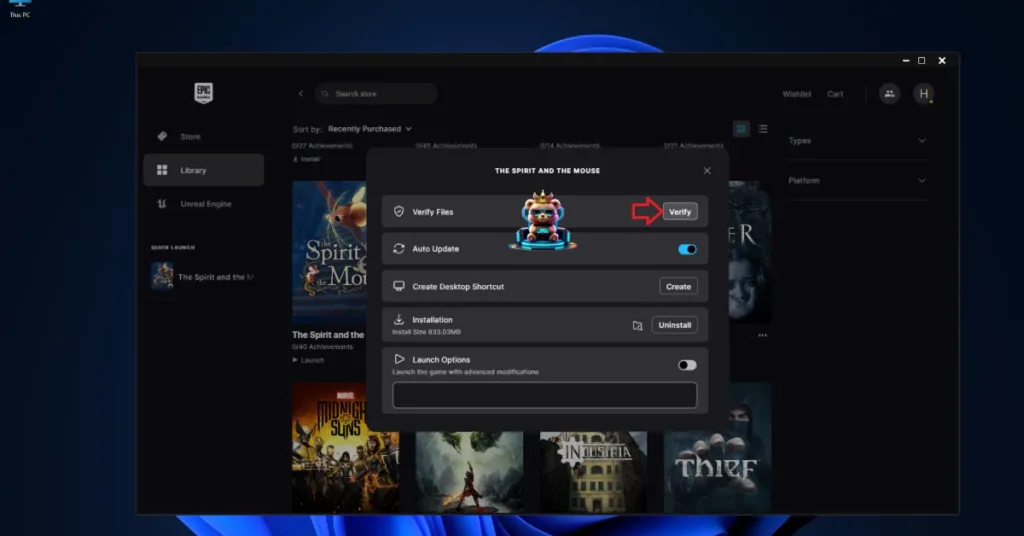This screenshot has width=1024, height=536.
Task: Enable the Launch Options toggle
Action: [687, 365]
